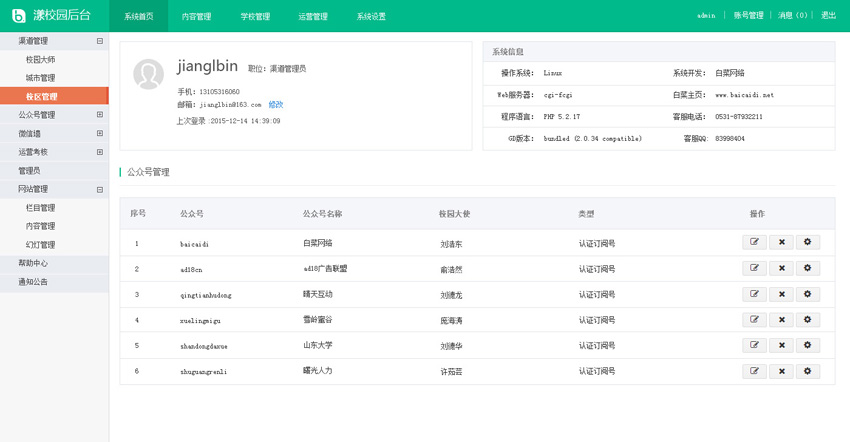
Task: Switch to the 系统设置 top tab
Action: (371, 17)
